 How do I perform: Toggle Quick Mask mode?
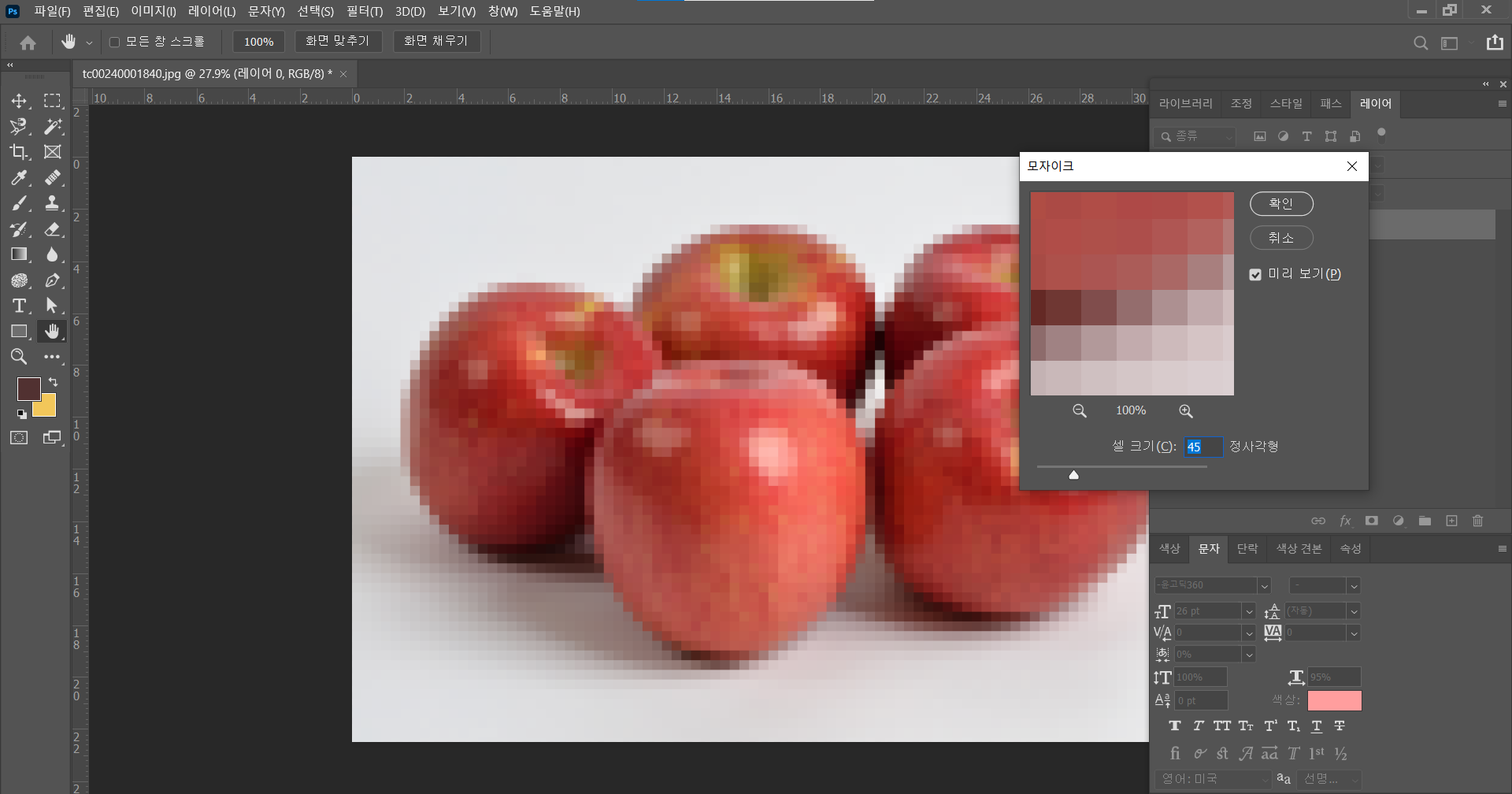coord(19,438)
